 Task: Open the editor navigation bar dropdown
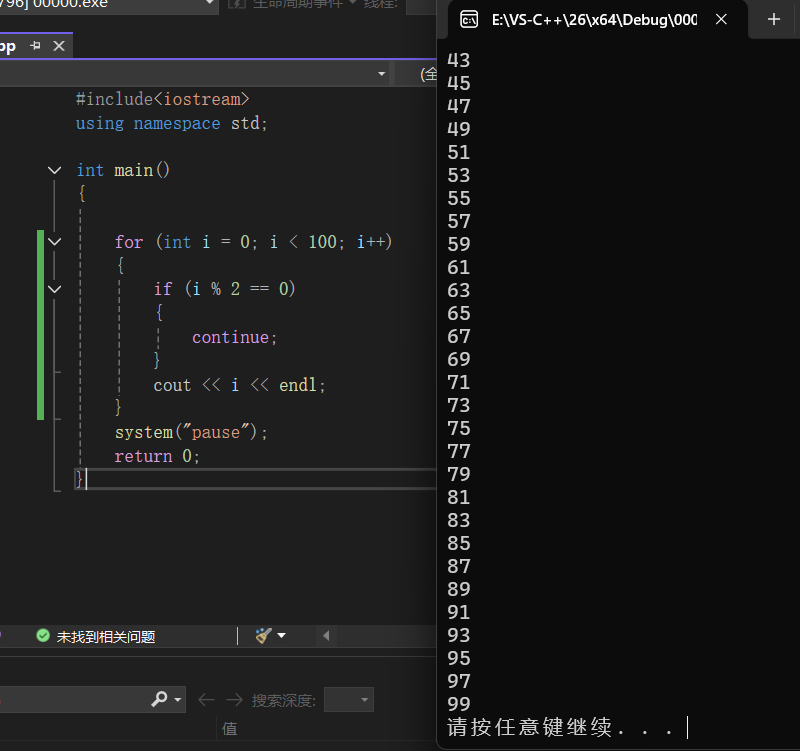(381, 74)
